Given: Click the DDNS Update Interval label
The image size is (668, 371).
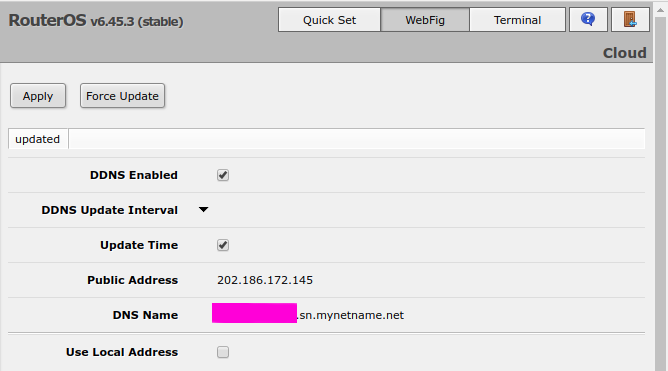Looking at the screenshot, I should [109, 210].
